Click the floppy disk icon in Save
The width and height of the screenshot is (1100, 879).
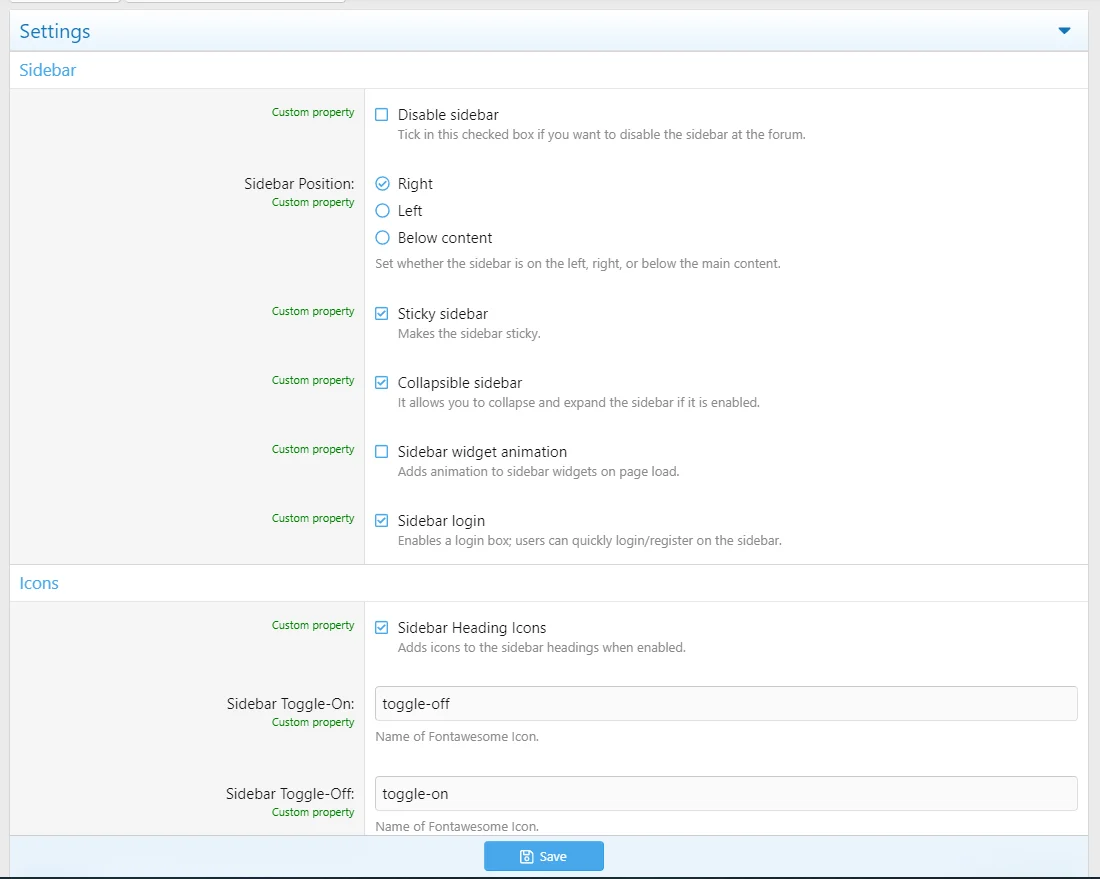pyautogui.click(x=526, y=857)
